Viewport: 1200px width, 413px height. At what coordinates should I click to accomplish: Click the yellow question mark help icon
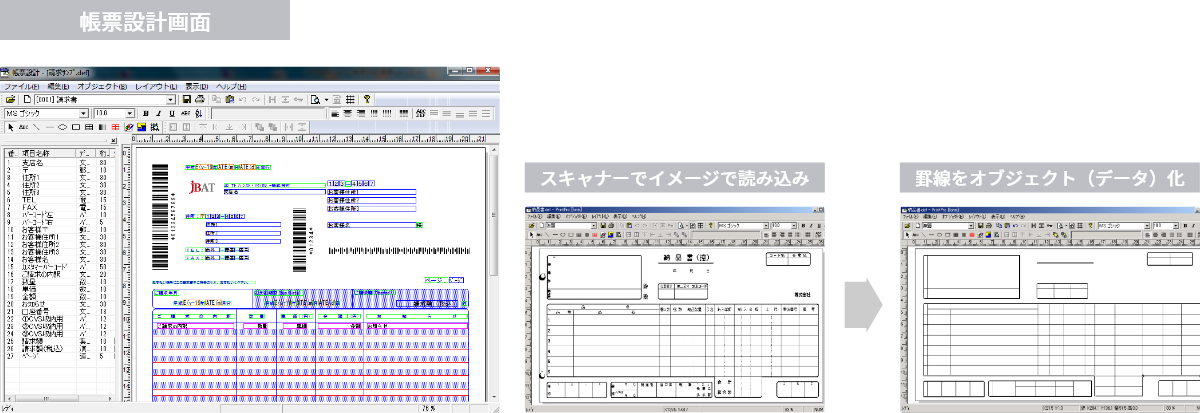[x=367, y=100]
